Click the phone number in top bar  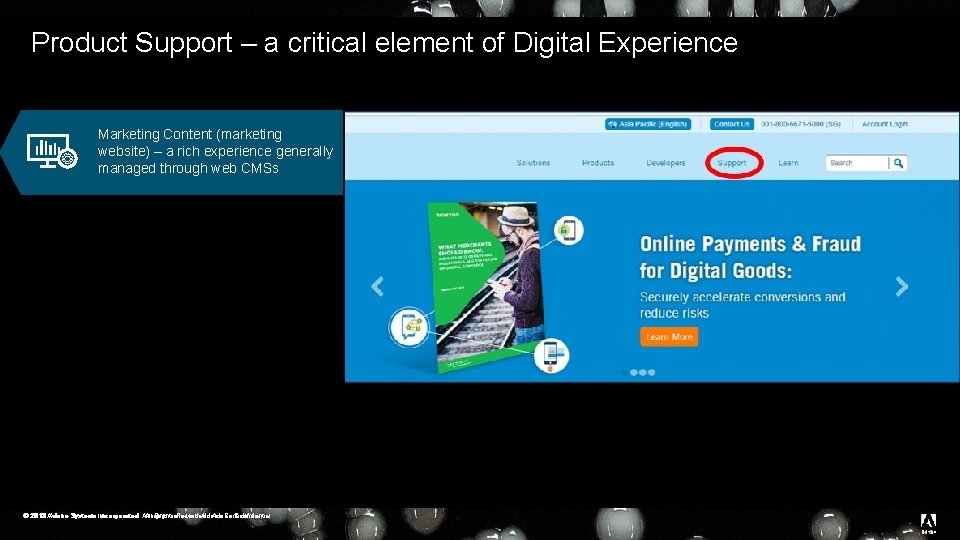[x=801, y=124]
